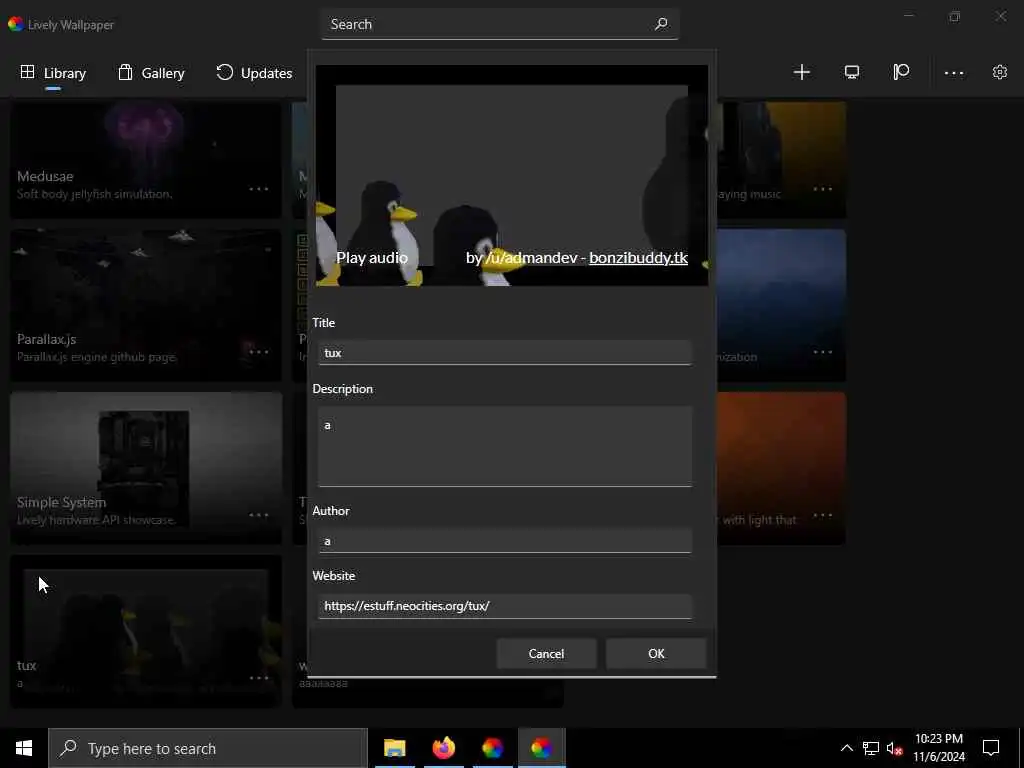This screenshot has width=1024, height=768.
Task: Open options menu for Medusae wallpaper
Action: coord(259,189)
